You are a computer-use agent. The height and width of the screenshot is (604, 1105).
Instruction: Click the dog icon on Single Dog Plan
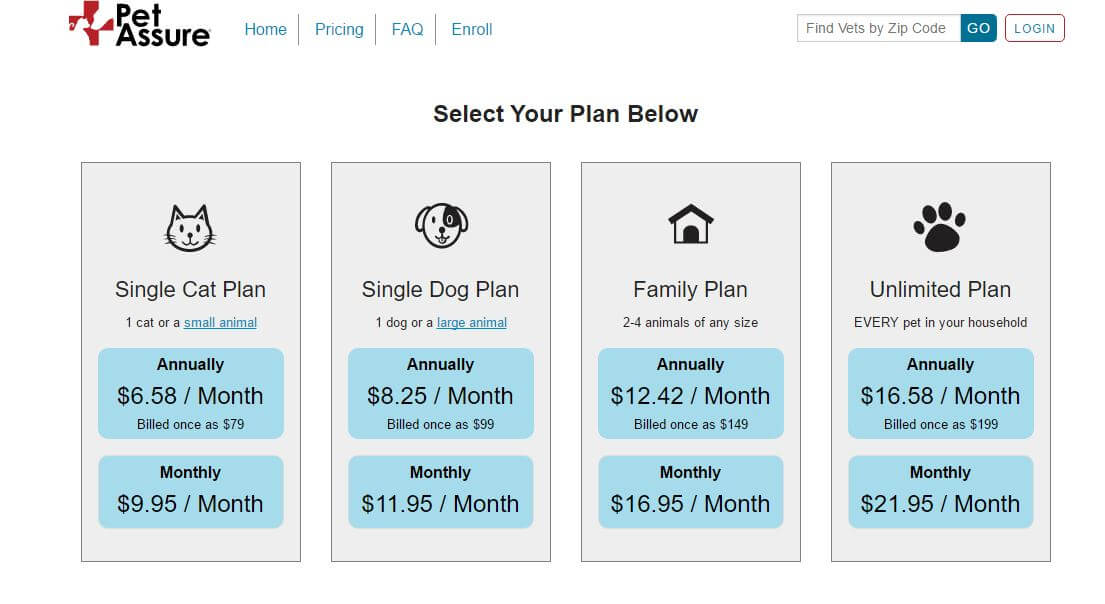coord(440,223)
